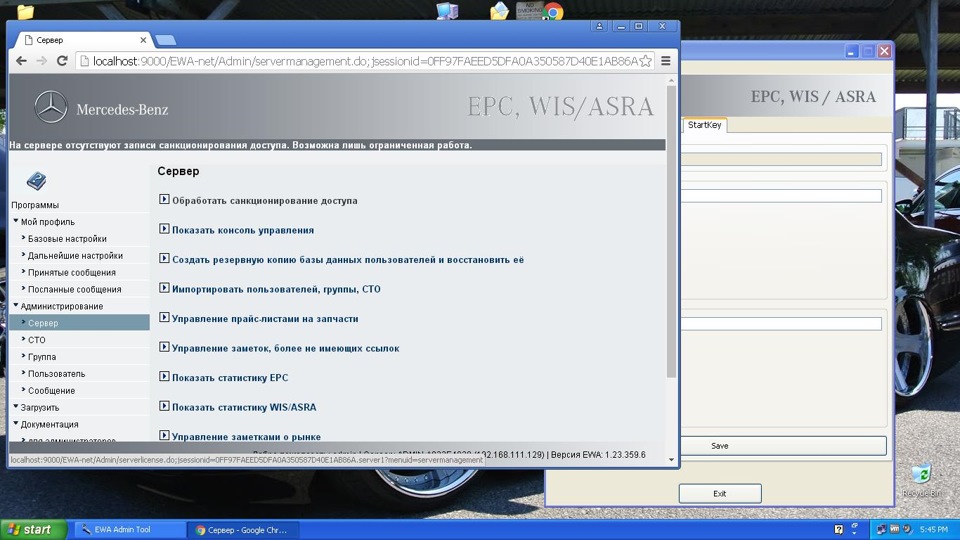Click the Mercedes-Benz star logo
The height and width of the screenshot is (540, 960).
pyautogui.click(x=51, y=107)
